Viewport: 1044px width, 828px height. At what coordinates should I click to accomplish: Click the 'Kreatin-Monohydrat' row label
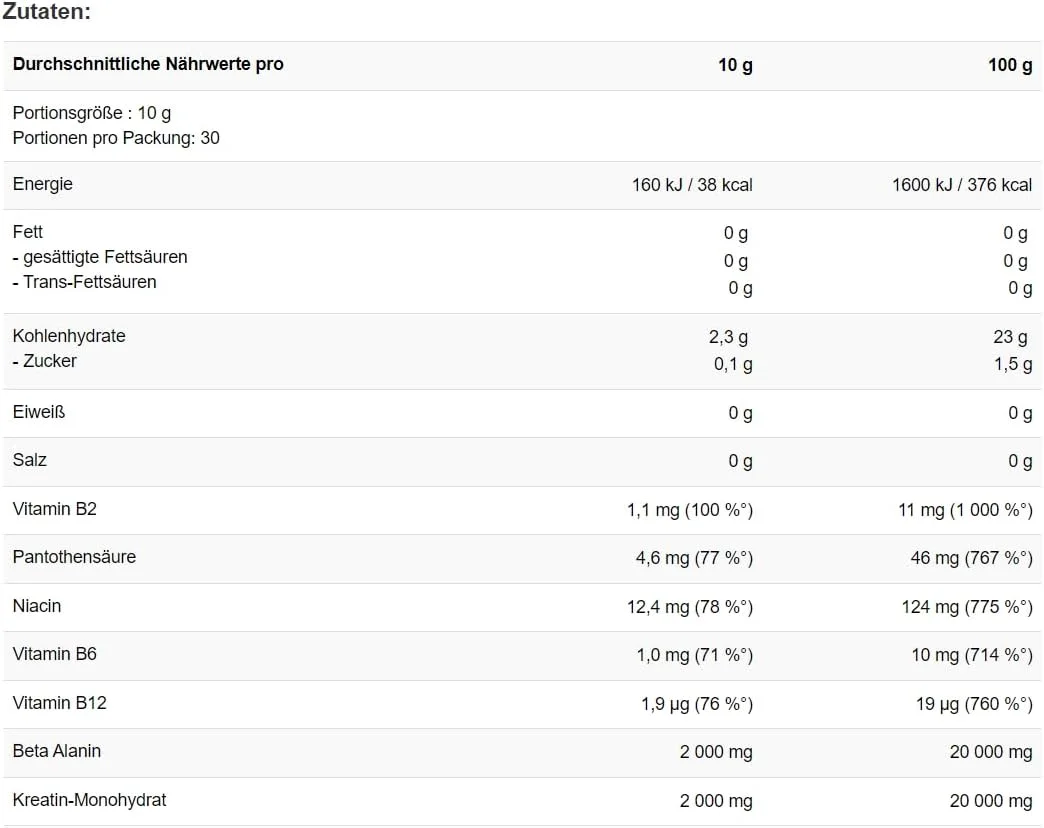pos(89,800)
